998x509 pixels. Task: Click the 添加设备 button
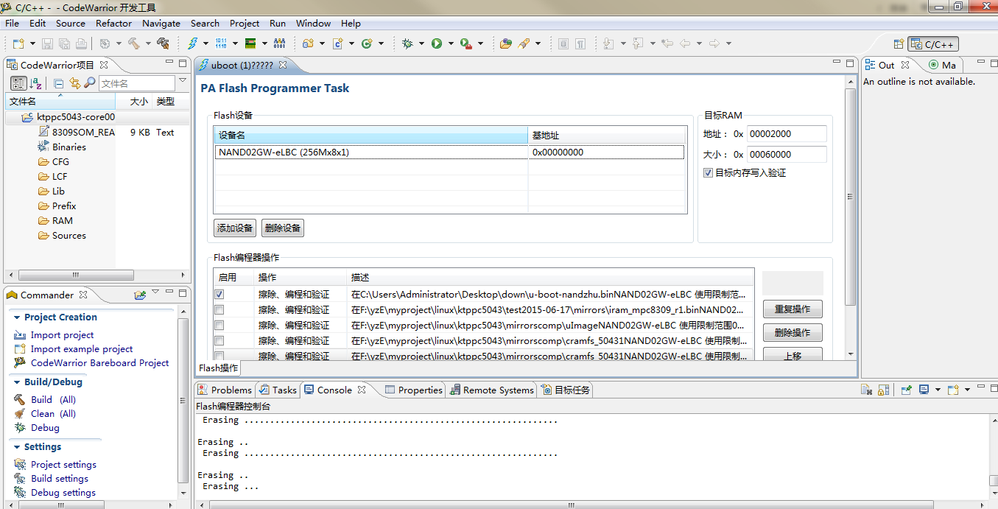point(235,228)
